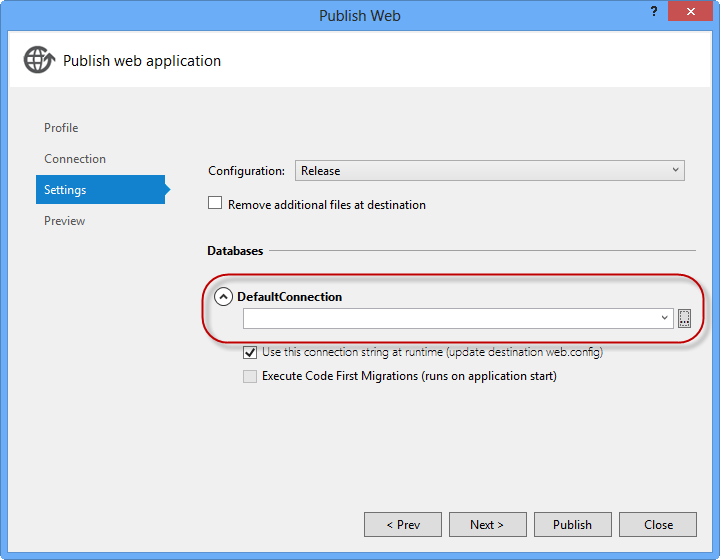720x560 pixels.
Task: Click inside the DefaultConnection string text field
Action: click(450, 318)
